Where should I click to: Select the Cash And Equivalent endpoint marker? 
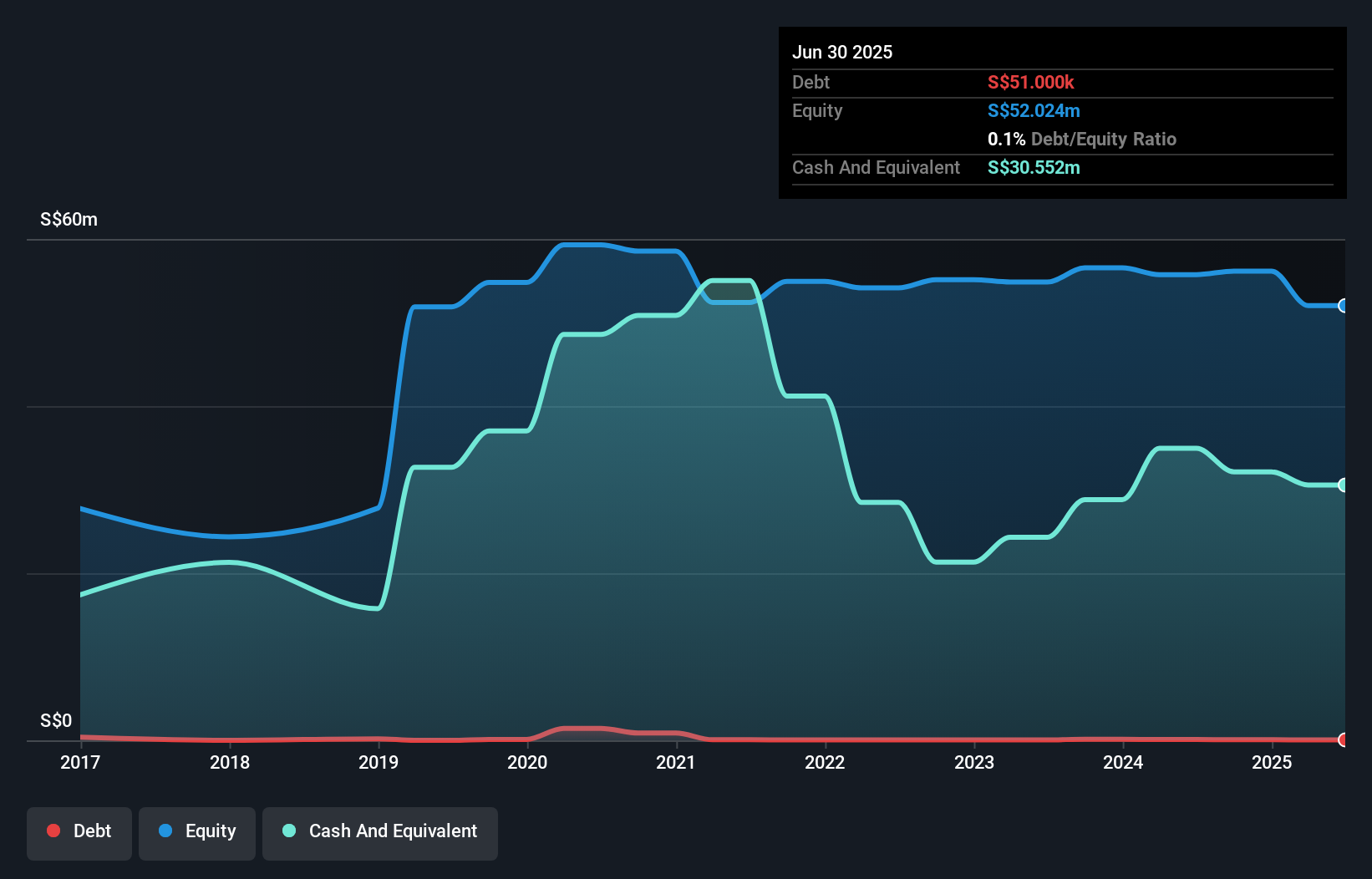[1343, 483]
